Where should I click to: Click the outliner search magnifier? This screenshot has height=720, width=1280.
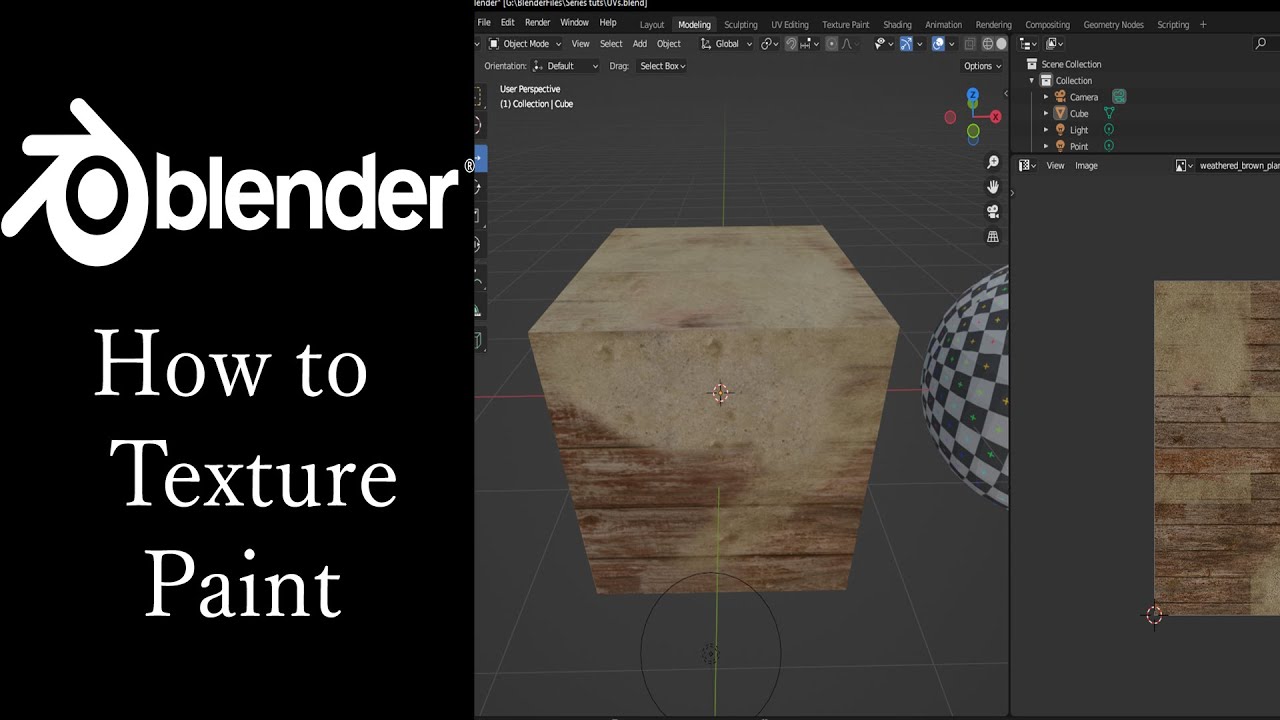click(x=1260, y=44)
